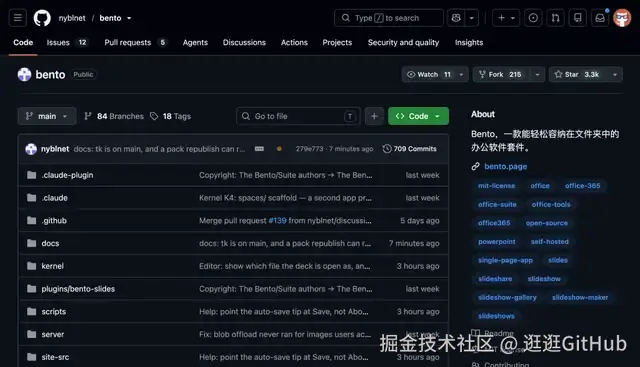Open the kernel commit message about Editor
The image size is (640, 367).
(x=284, y=266)
